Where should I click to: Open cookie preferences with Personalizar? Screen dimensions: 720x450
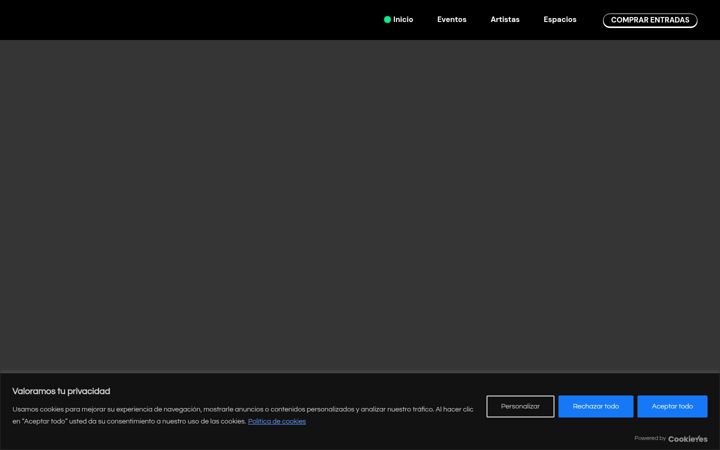pos(520,406)
